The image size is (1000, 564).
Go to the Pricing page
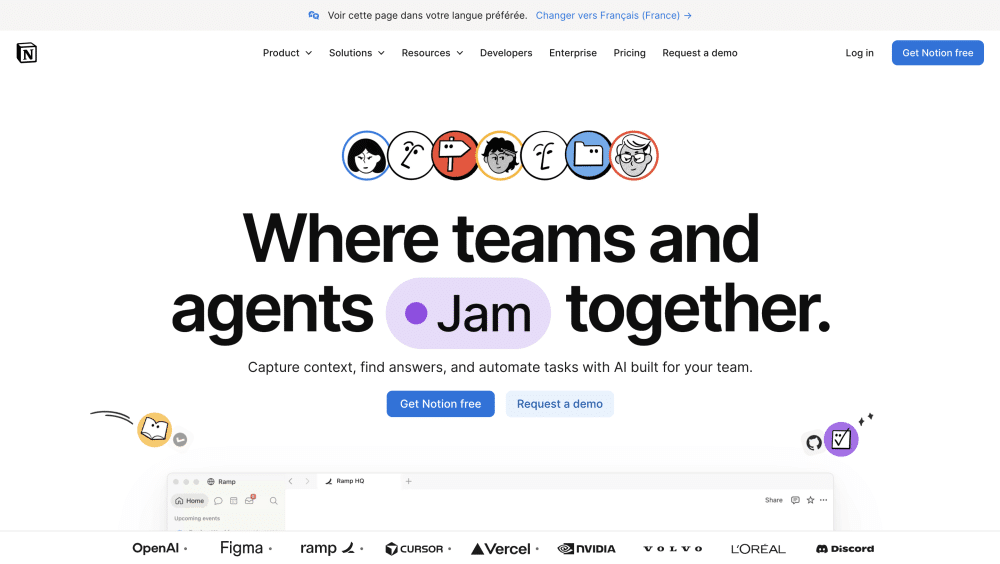(629, 53)
